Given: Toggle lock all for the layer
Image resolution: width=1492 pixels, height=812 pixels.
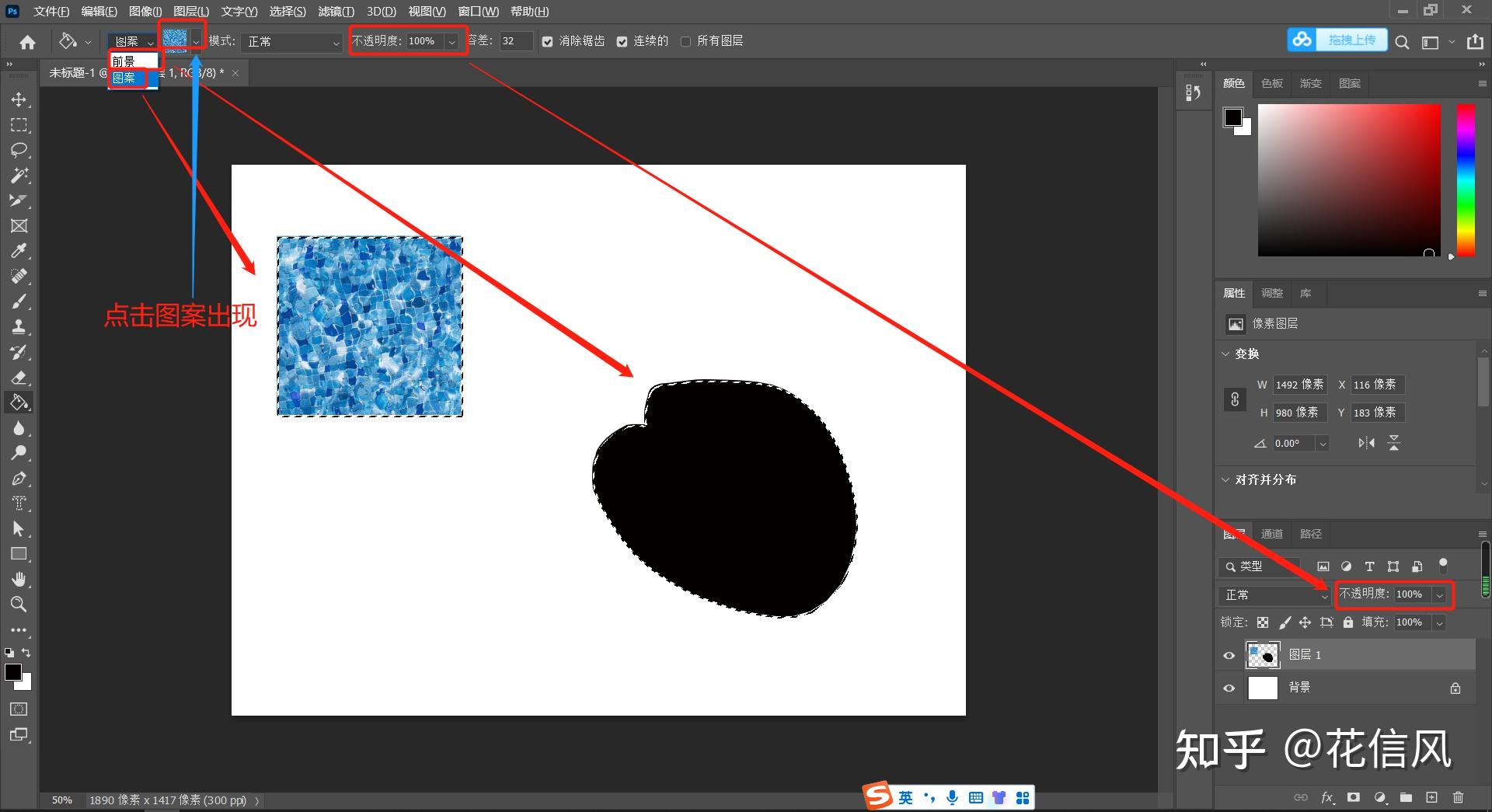Looking at the screenshot, I should click(1348, 622).
